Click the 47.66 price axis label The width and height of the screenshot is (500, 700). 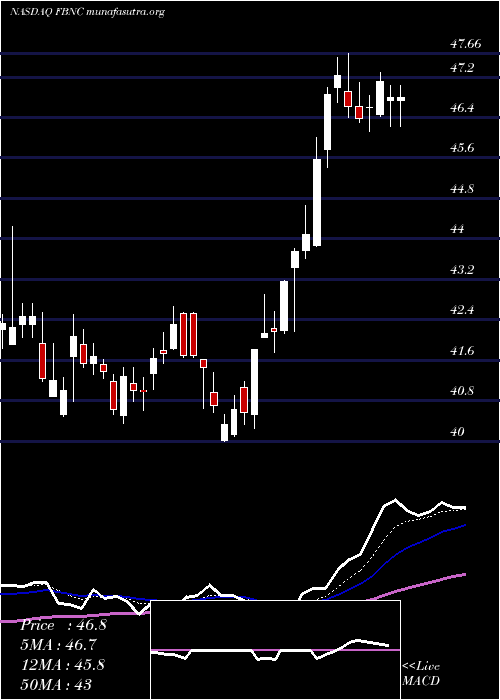pyautogui.click(x=466, y=44)
